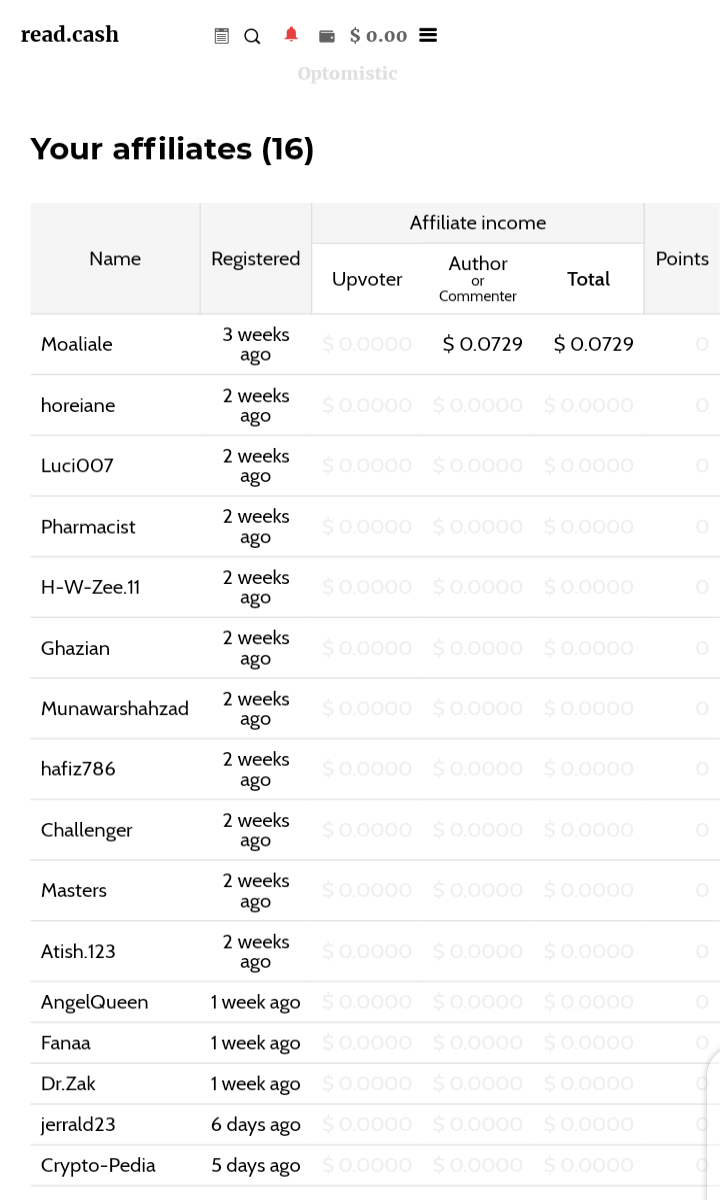Viewport: 720px width, 1200px height.
Task: Open the red notifications bell
Action: coord(291,35)
